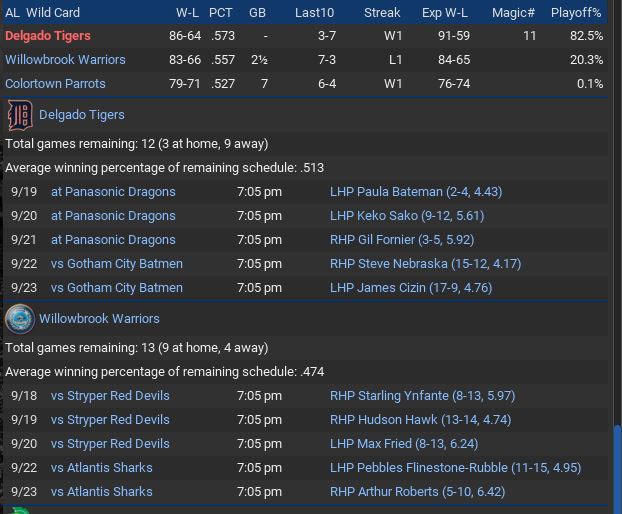The image size is (622, 514).
Task: Open pitcher James Cizin's player page
Action: point(410,288)
